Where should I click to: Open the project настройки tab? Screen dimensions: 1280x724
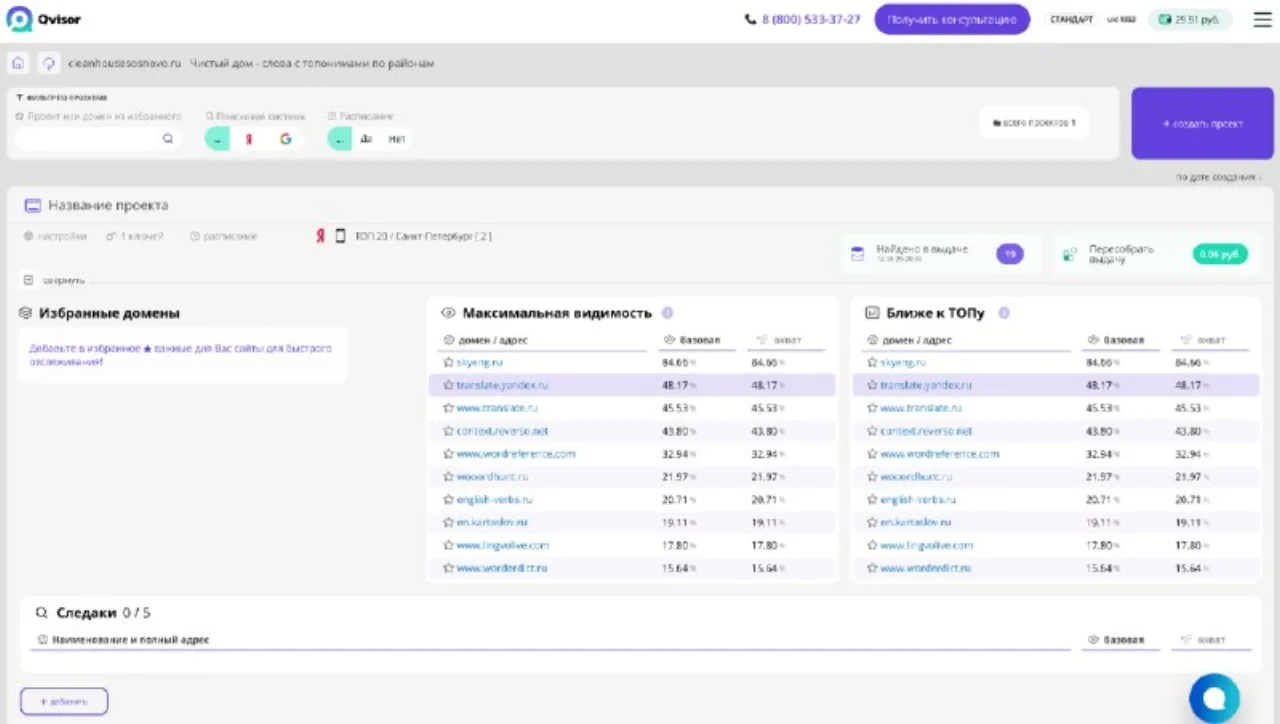tap(56, 236)
